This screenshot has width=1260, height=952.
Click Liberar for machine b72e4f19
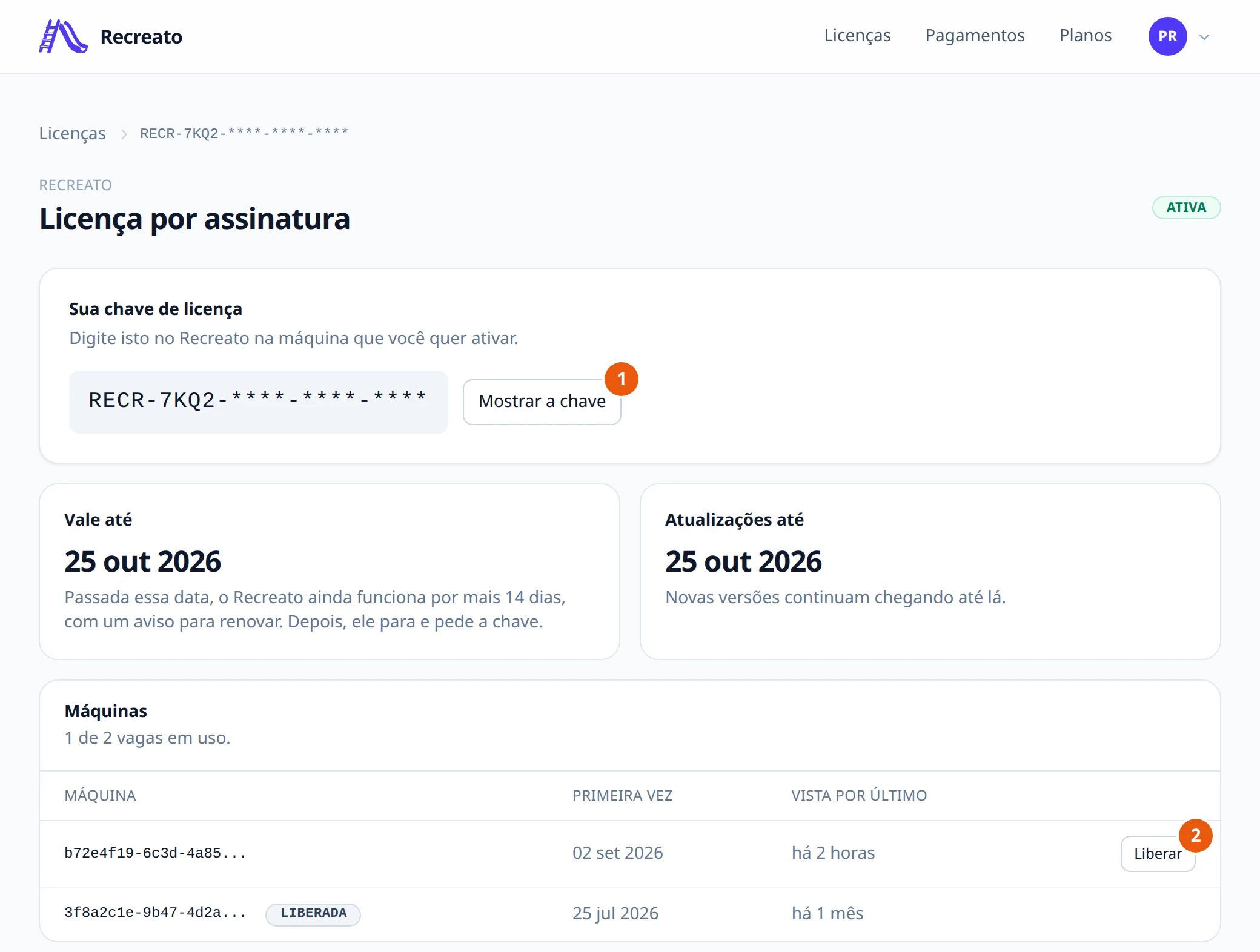[x=1158, y=853]
